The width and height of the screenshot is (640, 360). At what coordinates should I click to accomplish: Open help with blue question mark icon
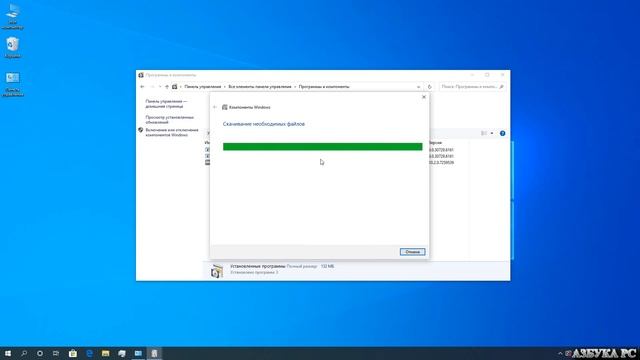pos(502,133)
